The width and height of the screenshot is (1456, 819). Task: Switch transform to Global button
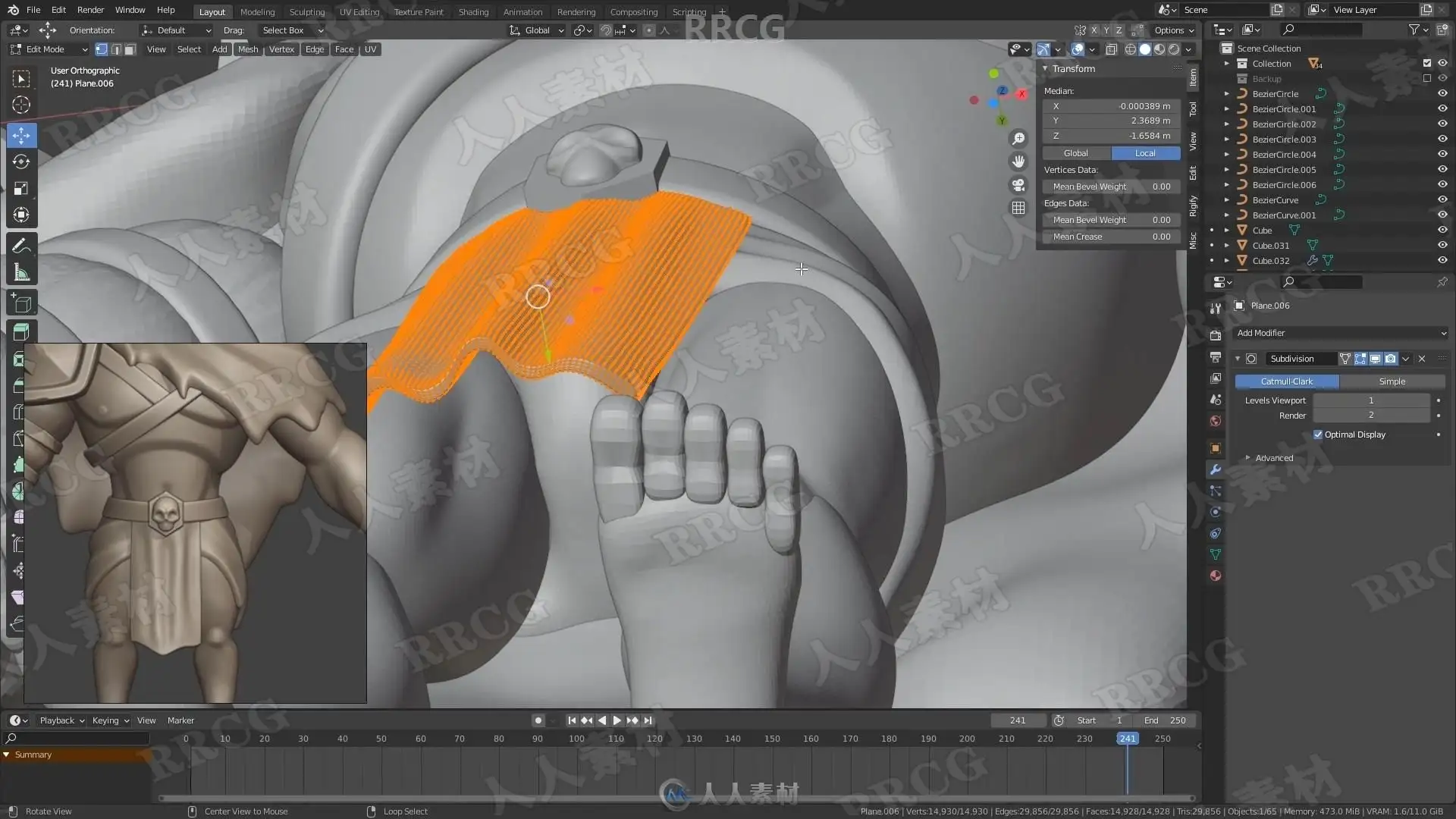click(x=1075, y=153)
